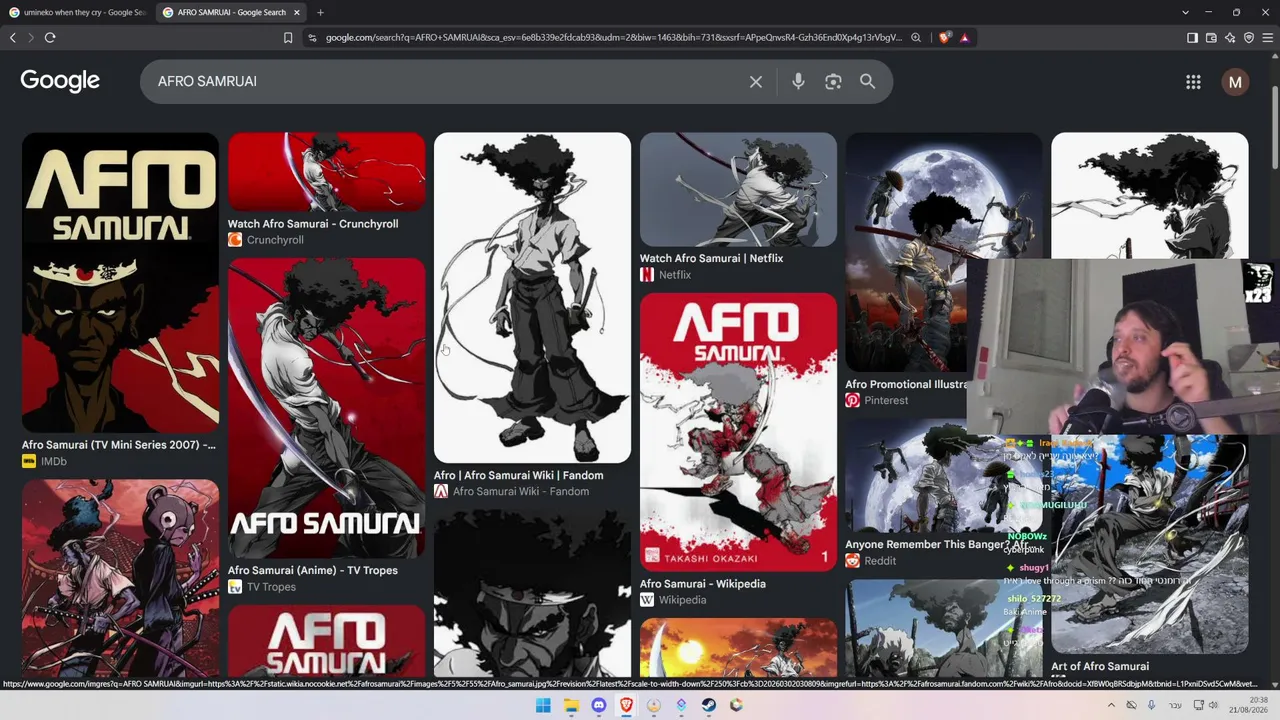Click 'Watch Afro Samurai | Netflix' title
The height and width of the screenshot is (720, 1280).
coord(711,258)
